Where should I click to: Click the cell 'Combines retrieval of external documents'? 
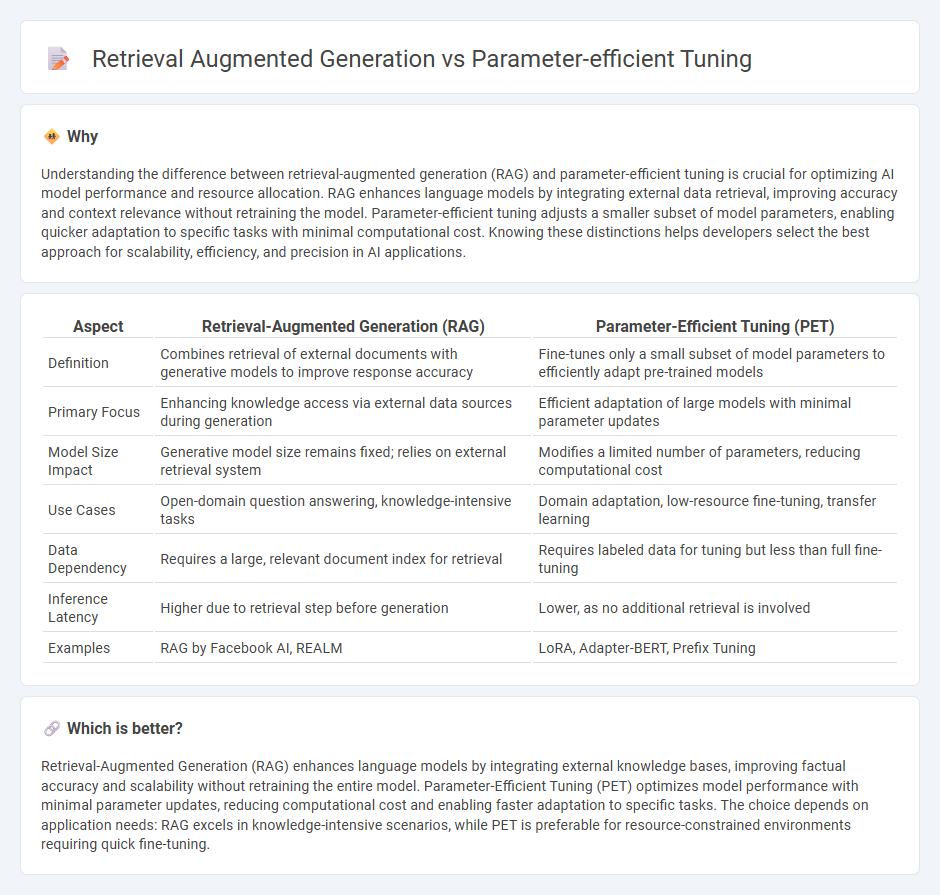tap(343, 363)
